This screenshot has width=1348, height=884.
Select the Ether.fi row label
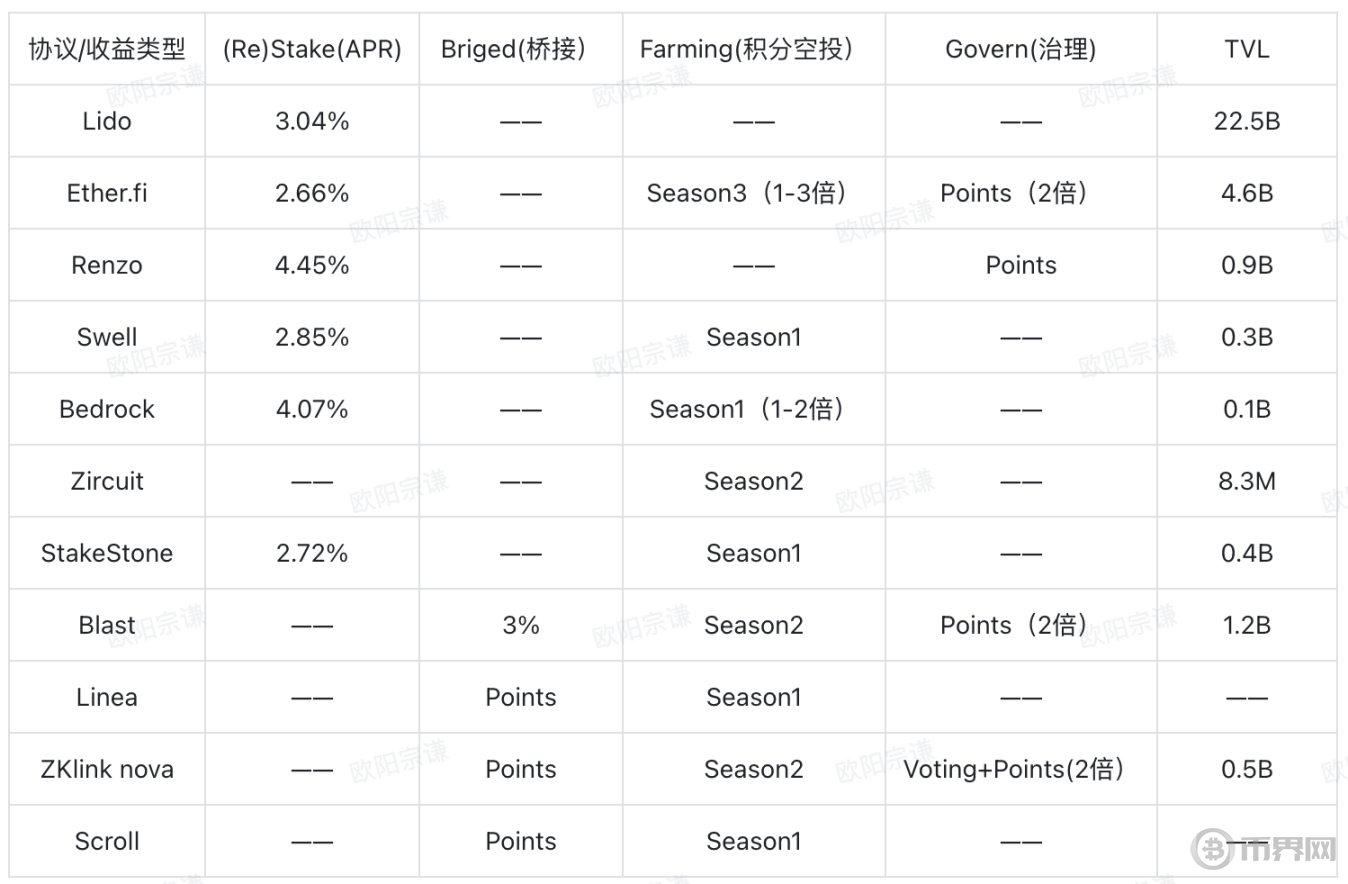tap(107, 193)
